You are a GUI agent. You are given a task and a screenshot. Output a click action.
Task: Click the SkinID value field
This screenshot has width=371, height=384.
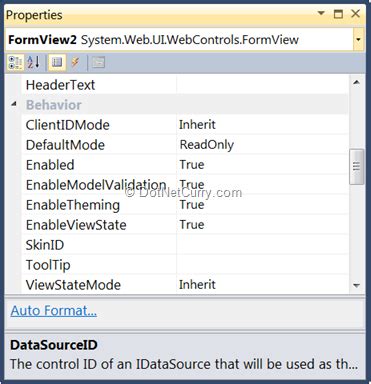[262, 245]
